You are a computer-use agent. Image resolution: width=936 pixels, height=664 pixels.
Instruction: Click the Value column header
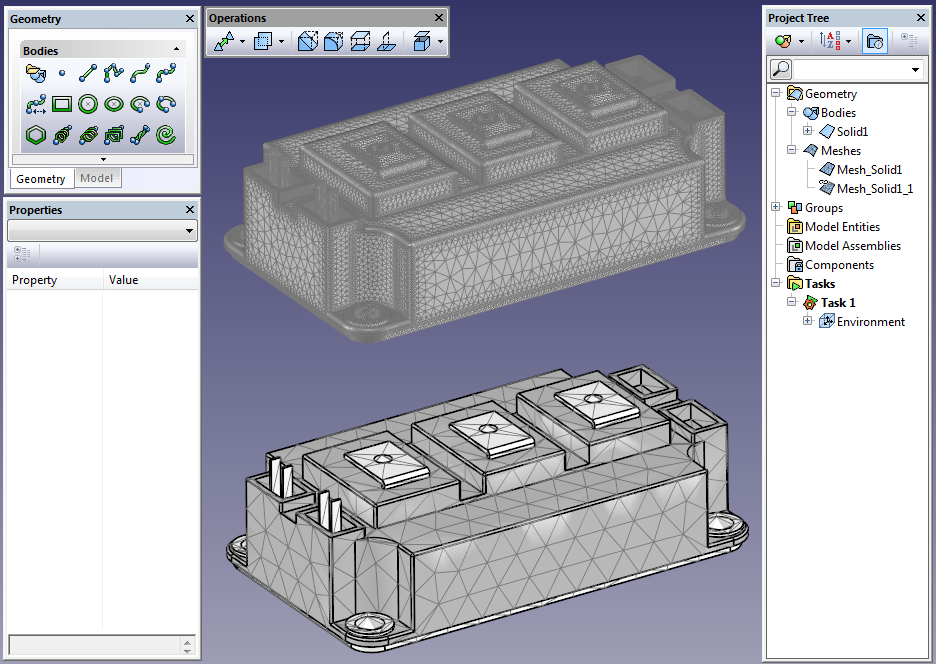pyautogui.click(x=124, y=280)
